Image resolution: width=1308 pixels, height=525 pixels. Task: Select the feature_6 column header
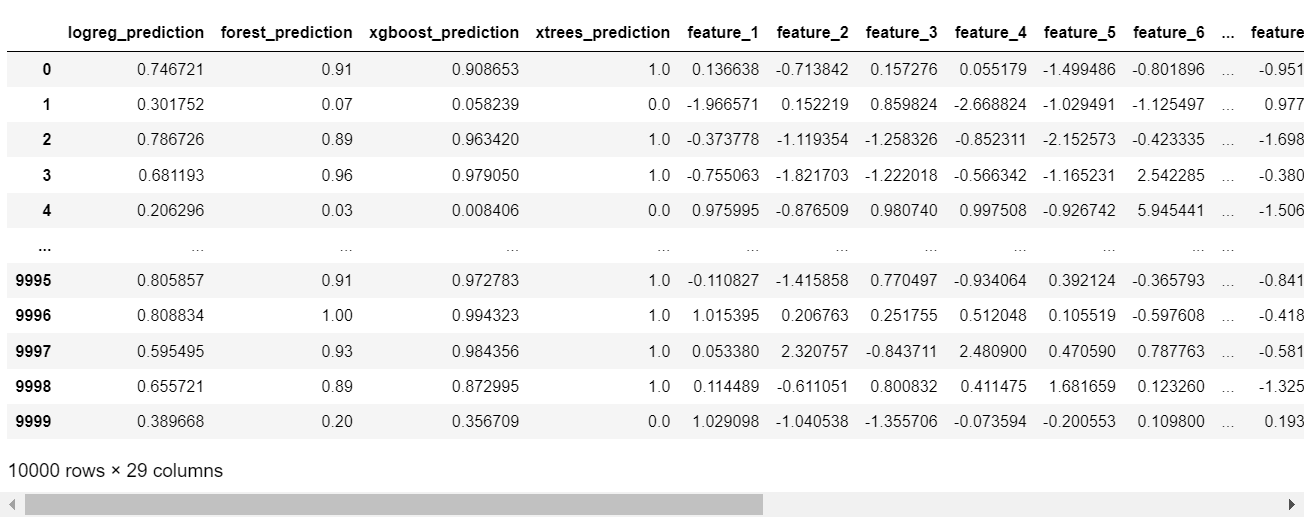(x=1169, y=33)
